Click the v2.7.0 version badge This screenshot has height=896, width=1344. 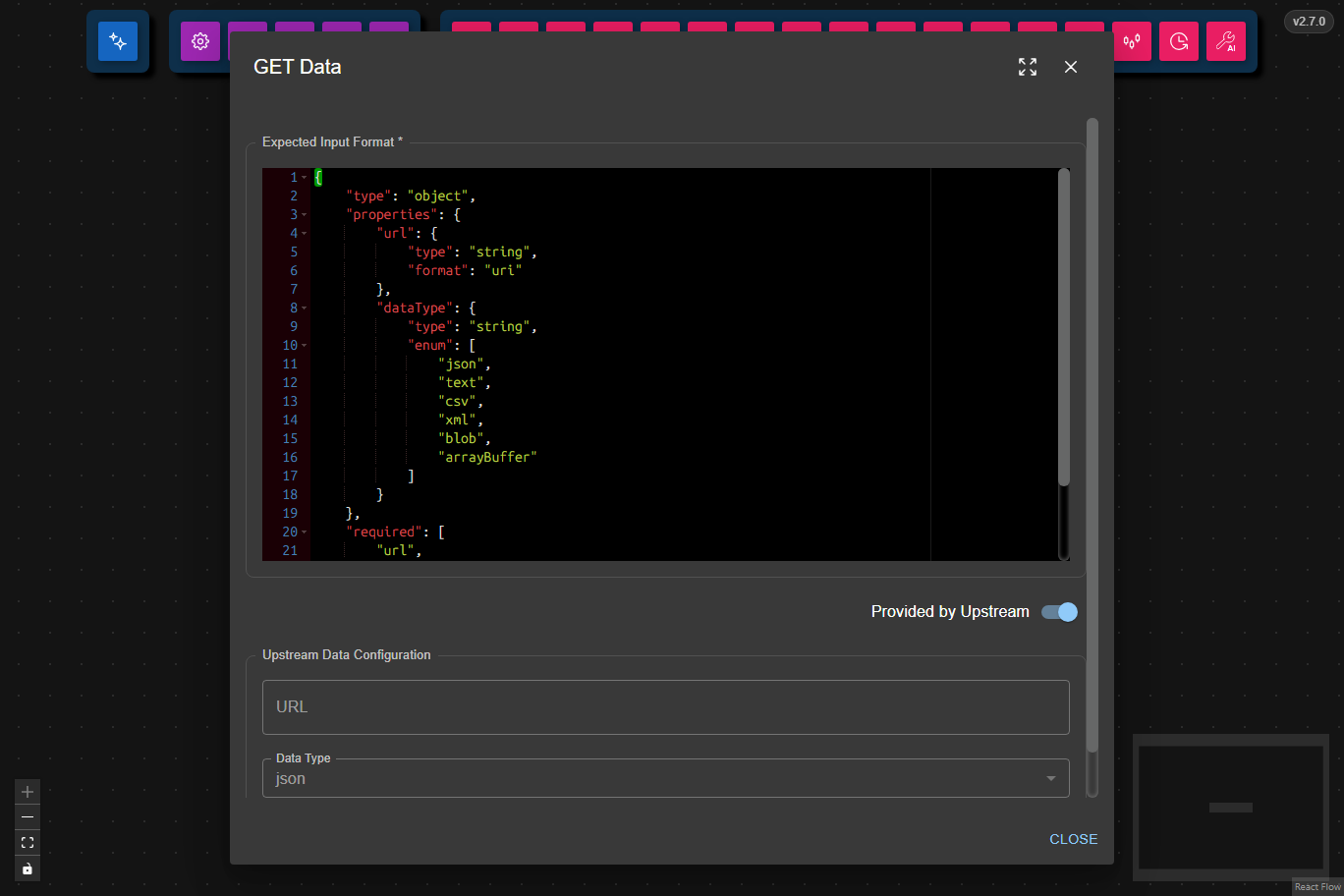(1309, 22)
